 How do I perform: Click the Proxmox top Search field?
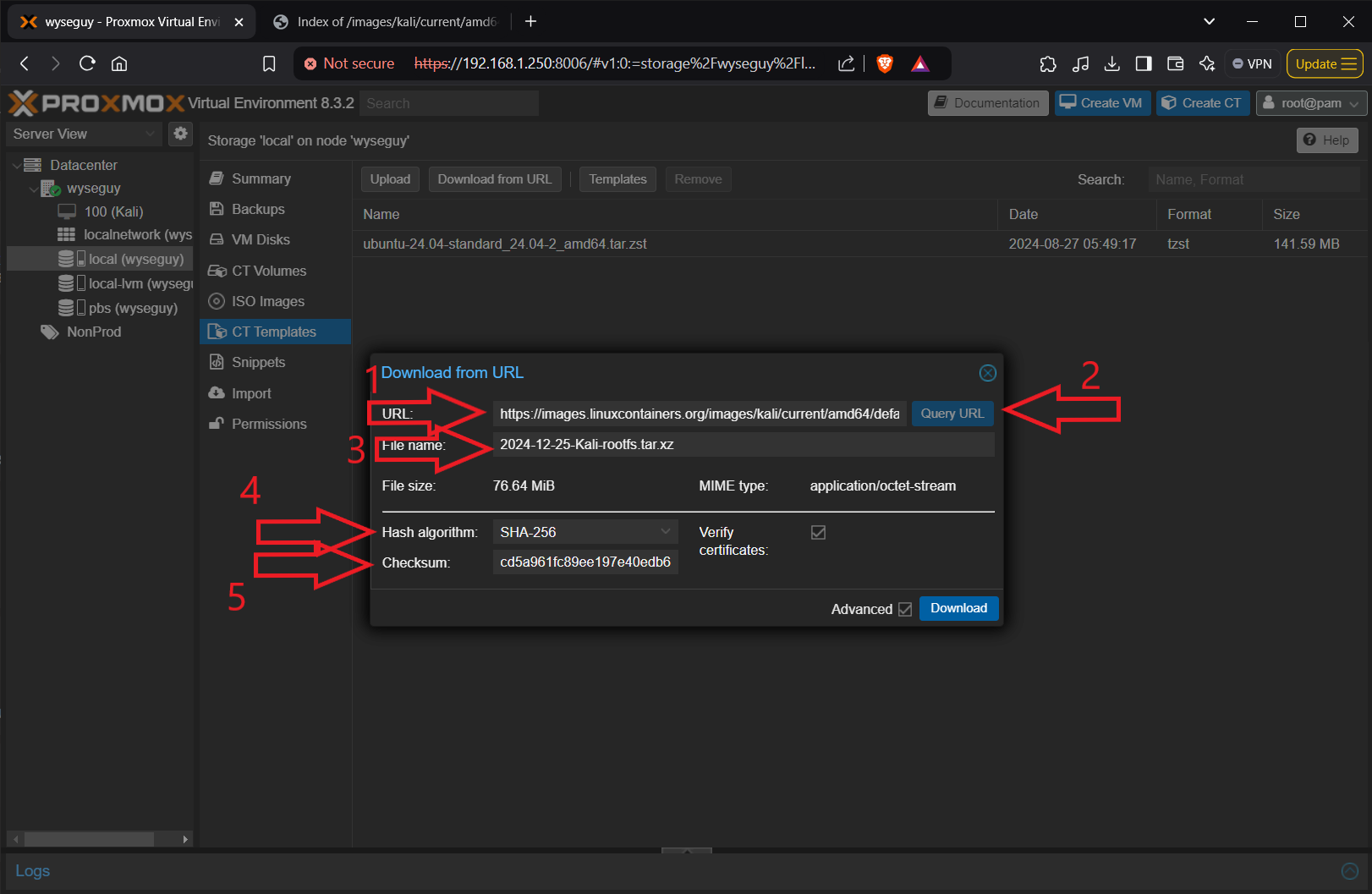tap(449, 103)
